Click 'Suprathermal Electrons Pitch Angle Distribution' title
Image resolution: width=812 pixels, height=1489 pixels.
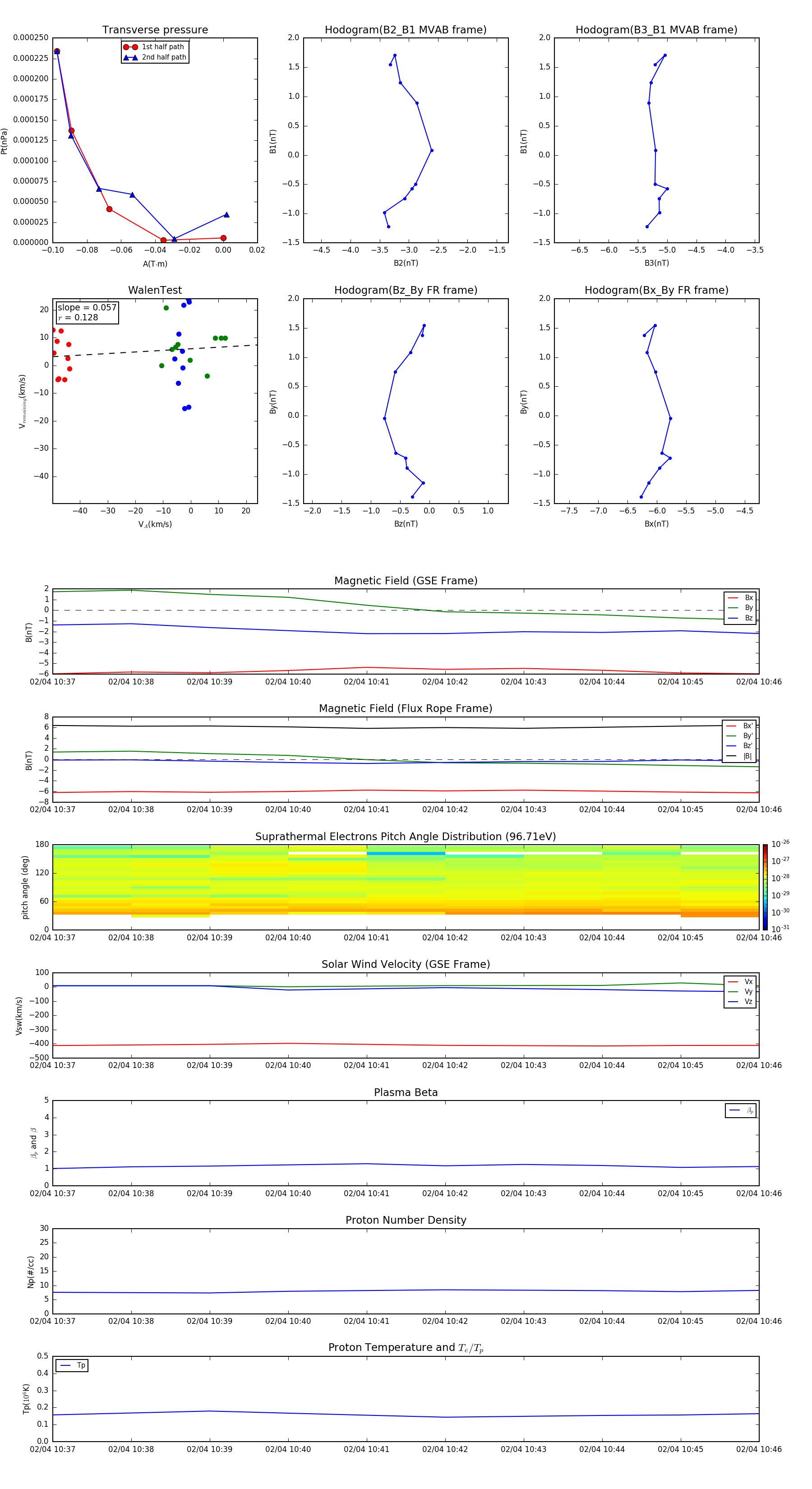click(406, 837)
